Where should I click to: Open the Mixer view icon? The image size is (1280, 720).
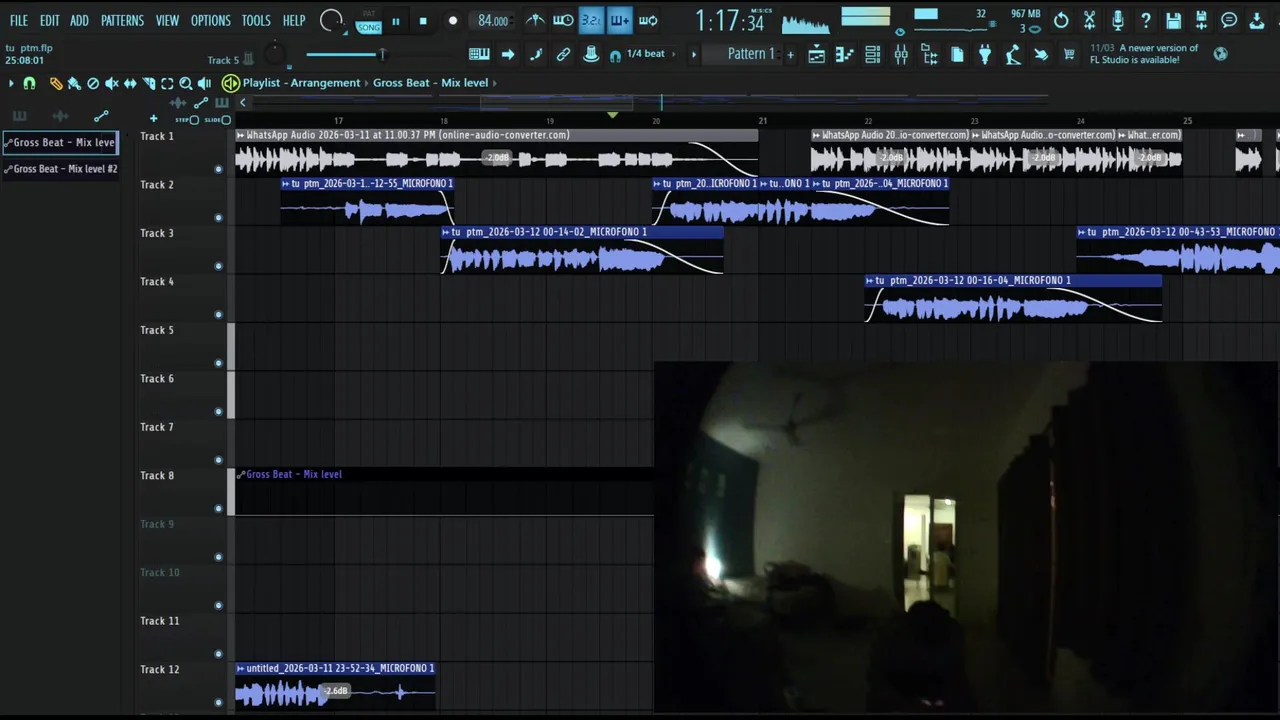[x=900, y=55]
